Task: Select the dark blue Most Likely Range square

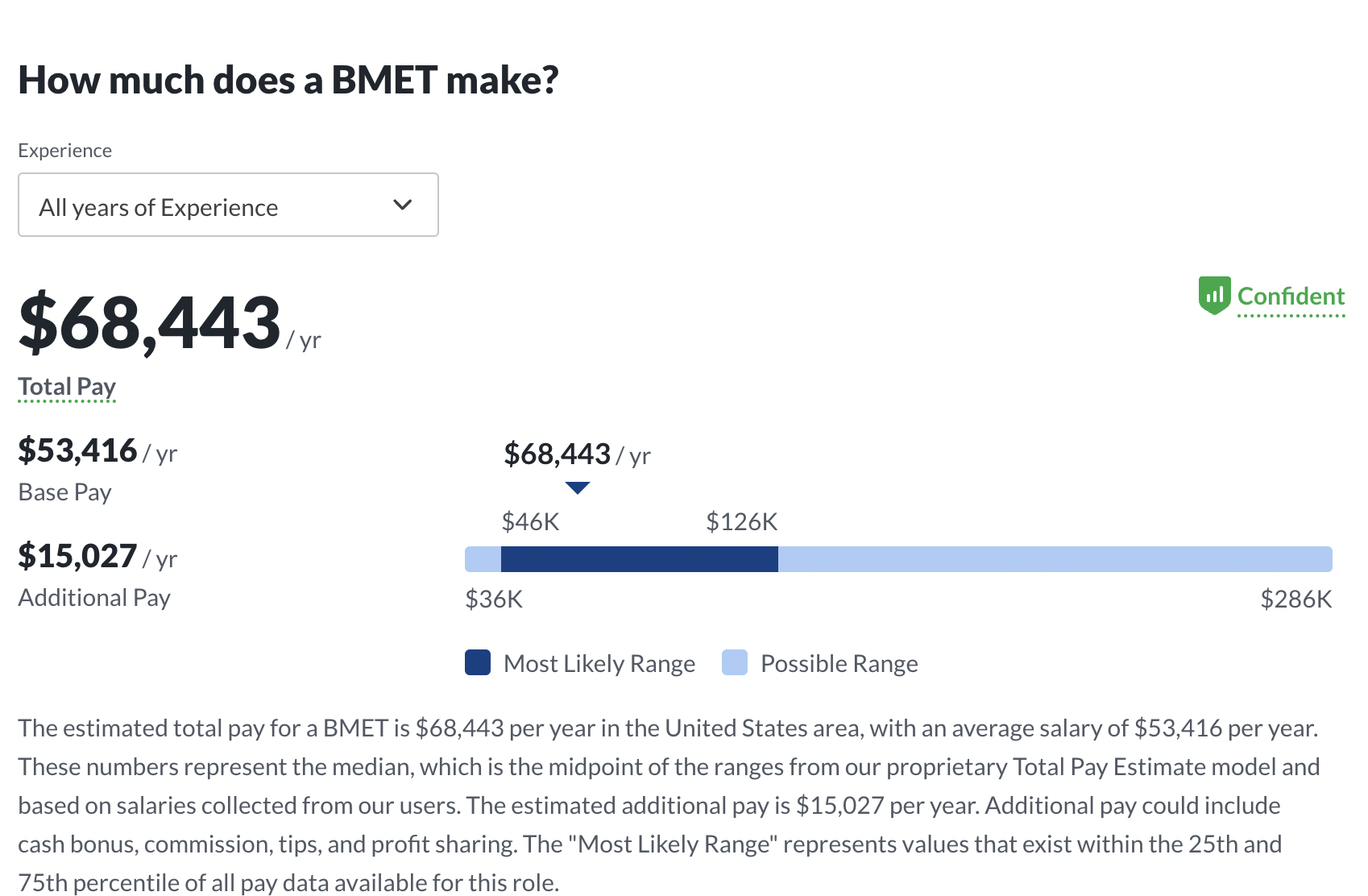Action: [x=477, y=662]
